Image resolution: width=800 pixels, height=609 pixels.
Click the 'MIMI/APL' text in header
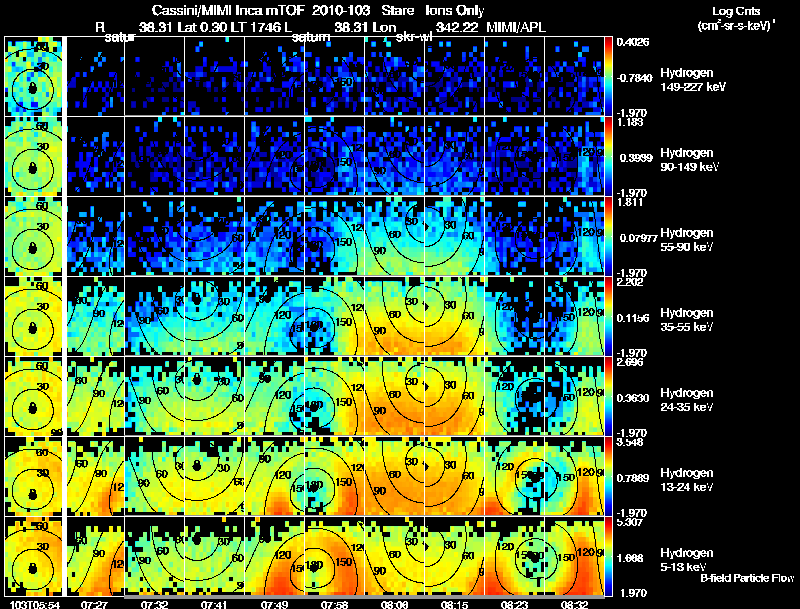[516, 27]
